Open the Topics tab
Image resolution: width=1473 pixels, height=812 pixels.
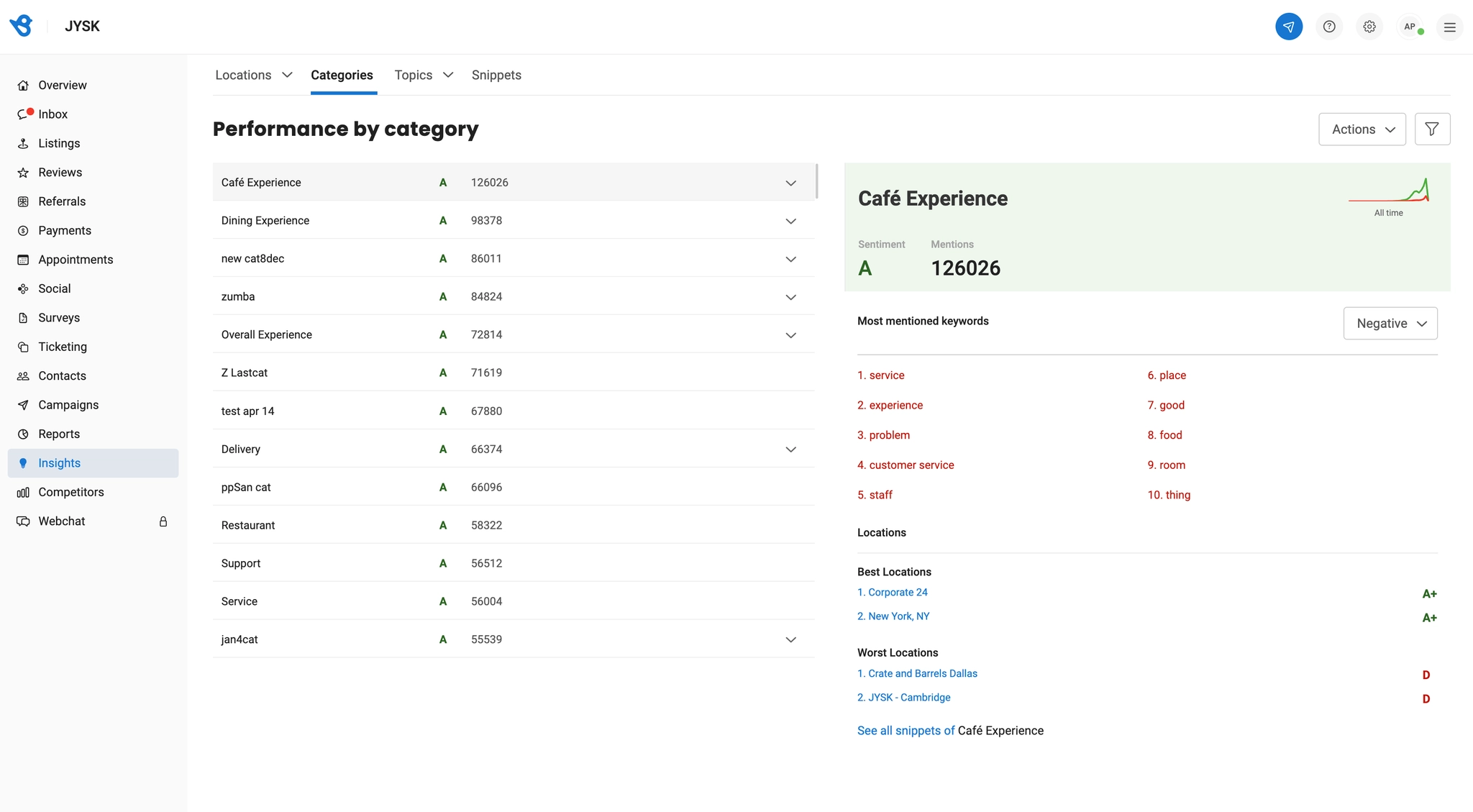[x=414, y=76]
